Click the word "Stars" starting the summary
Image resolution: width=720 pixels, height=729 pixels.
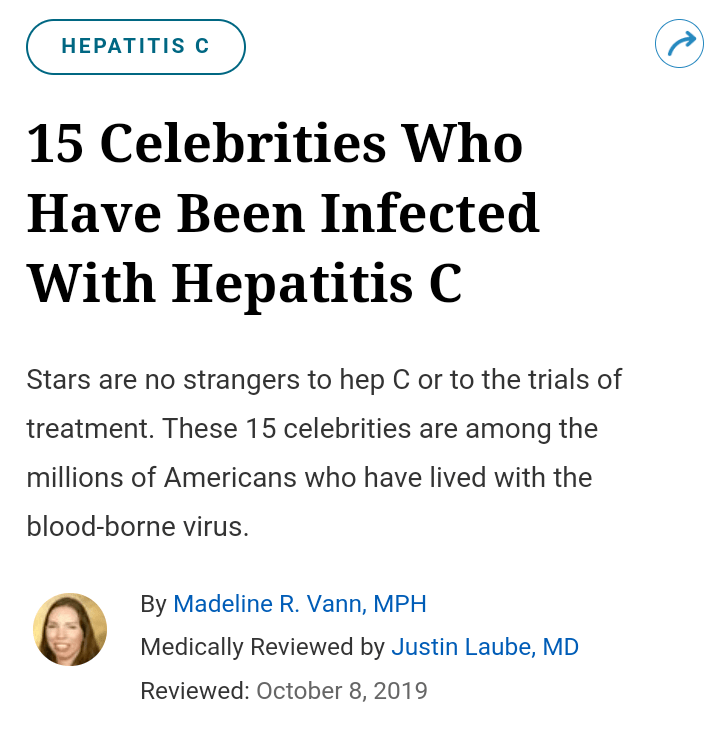(58, 380)
